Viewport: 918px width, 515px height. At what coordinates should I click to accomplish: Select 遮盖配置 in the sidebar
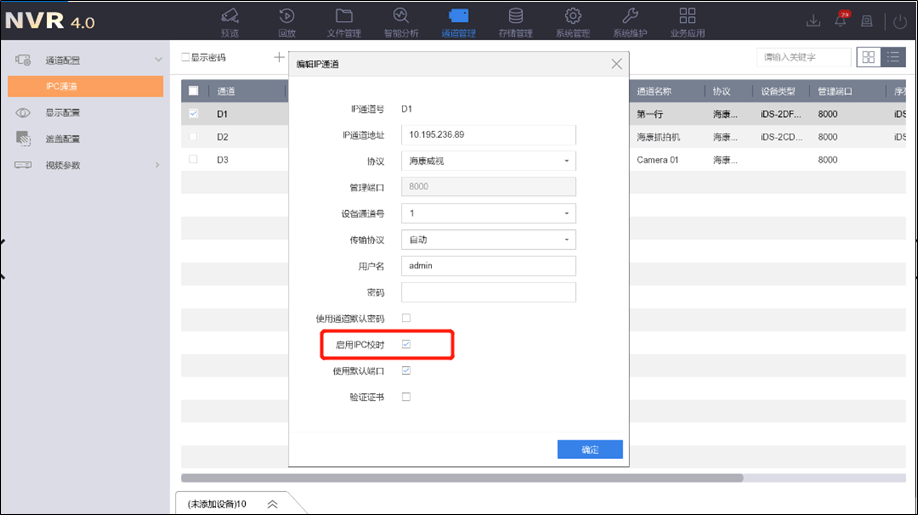(x=63, y=139)
